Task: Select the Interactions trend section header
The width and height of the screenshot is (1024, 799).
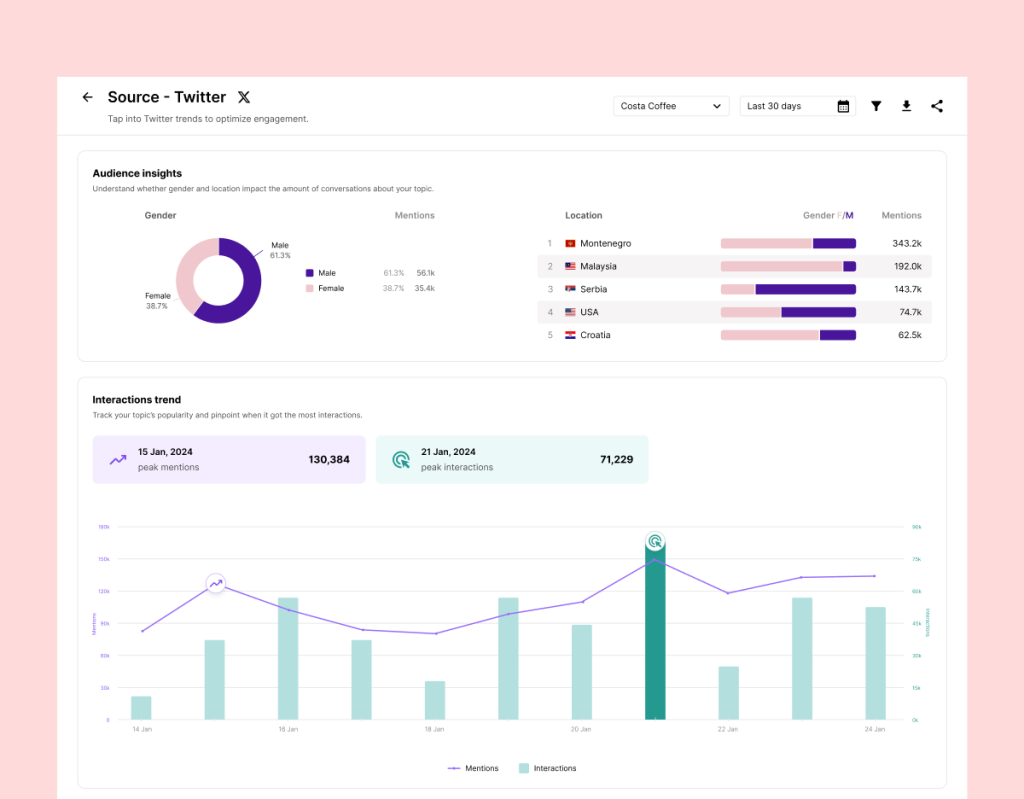Action: (x=136, y=399)
